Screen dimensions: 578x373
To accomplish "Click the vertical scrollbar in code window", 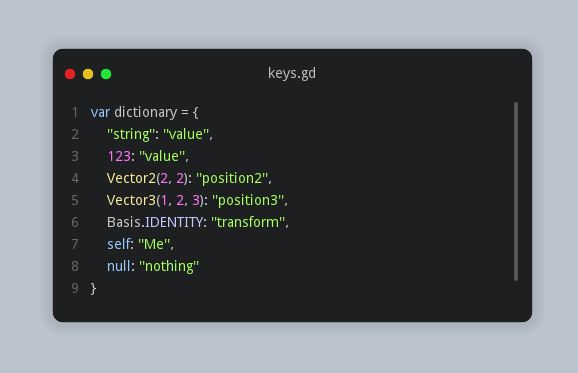I will [x=516, y=191].
